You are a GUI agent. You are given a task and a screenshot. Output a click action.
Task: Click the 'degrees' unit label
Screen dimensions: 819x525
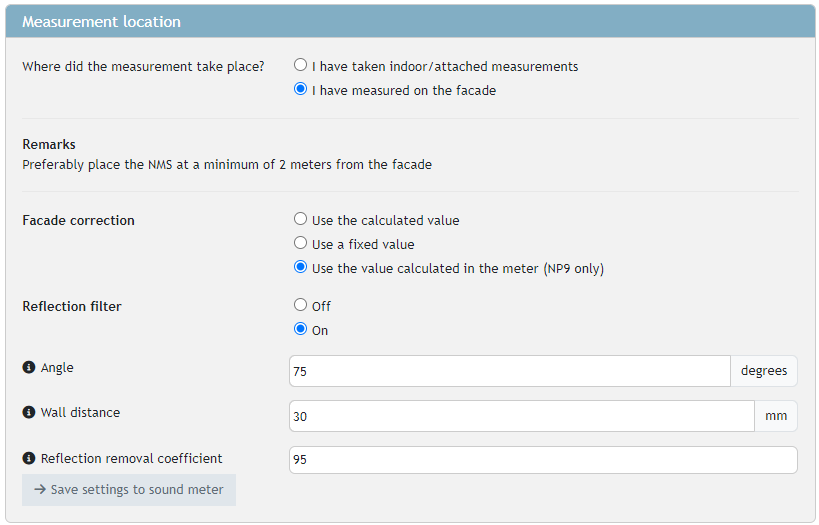(x=764, y=371)
